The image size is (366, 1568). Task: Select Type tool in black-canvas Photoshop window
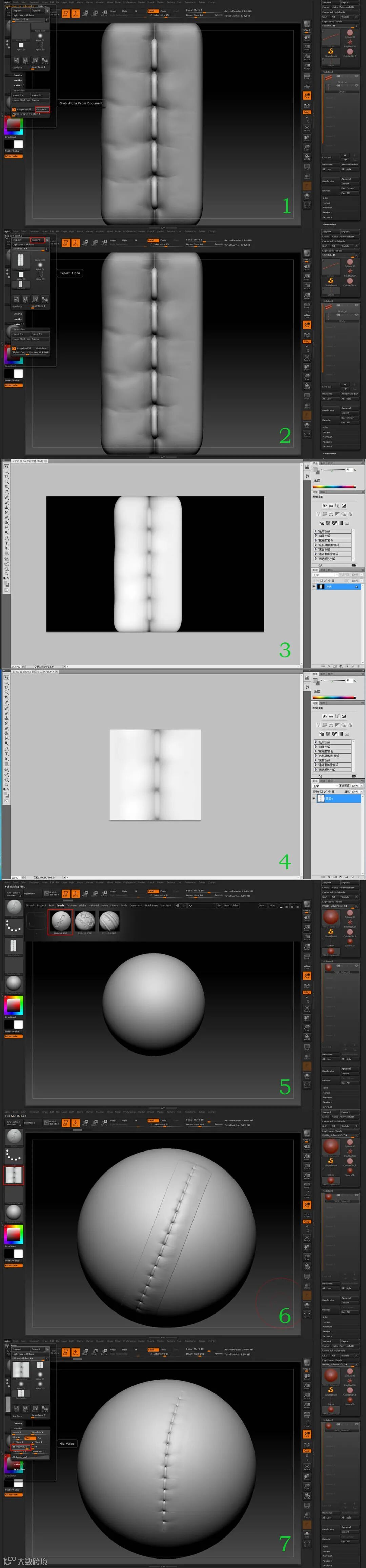pyautogui.click(x=7, y=544)
